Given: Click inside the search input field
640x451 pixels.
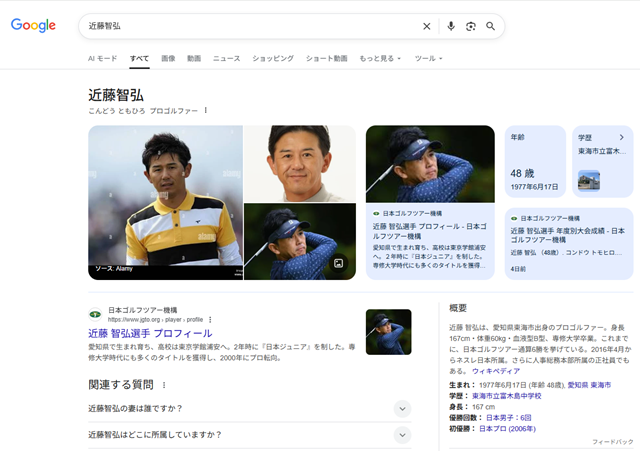Looking at the screenshot, I should [x=250, y=26].
